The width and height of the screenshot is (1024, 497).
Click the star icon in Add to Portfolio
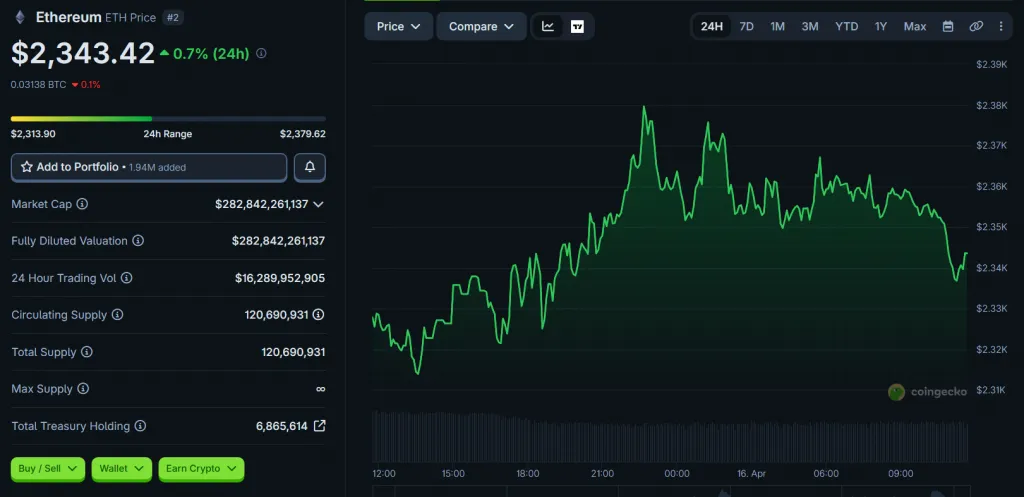[27, 167]
